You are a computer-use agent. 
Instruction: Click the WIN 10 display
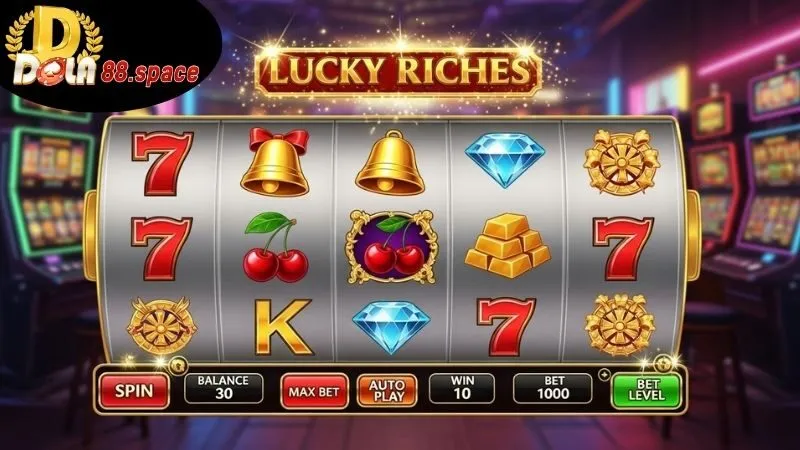(462, 388)
